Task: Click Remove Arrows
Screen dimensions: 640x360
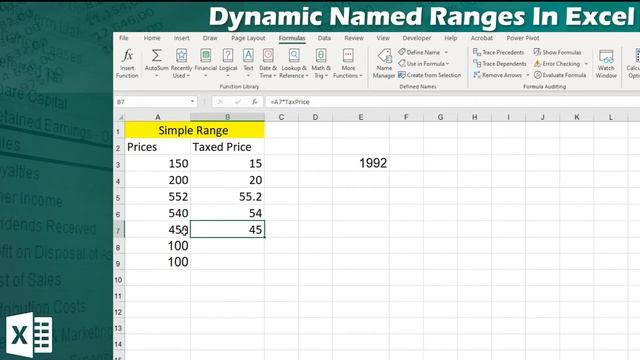Action: coord(498,75)
